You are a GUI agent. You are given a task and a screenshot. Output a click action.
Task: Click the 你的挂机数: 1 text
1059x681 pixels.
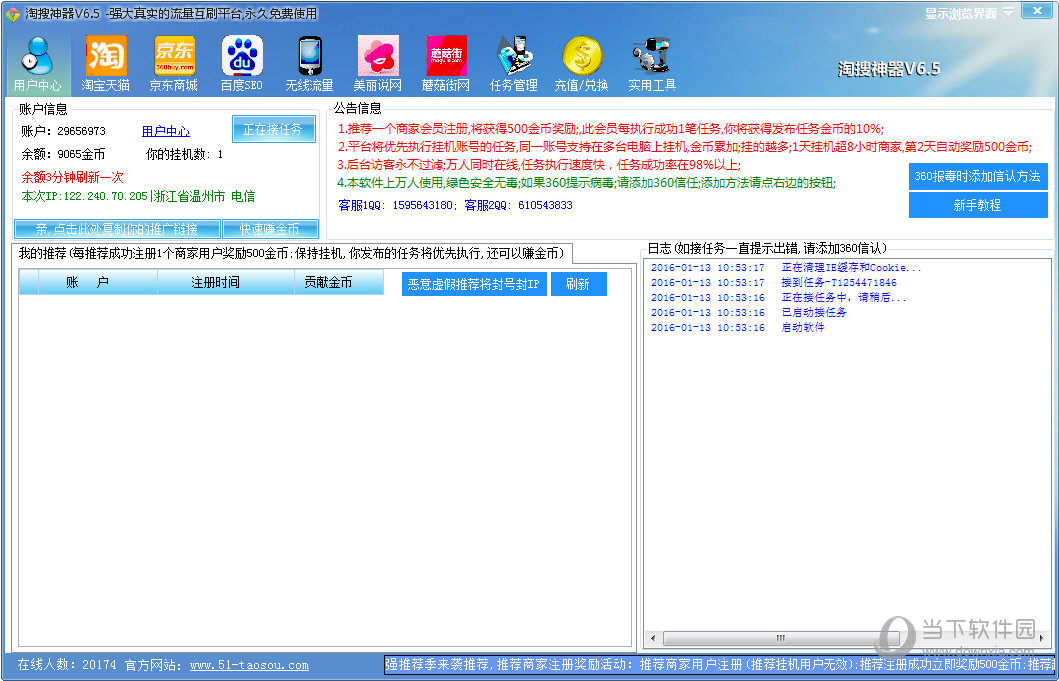[184, 154]
